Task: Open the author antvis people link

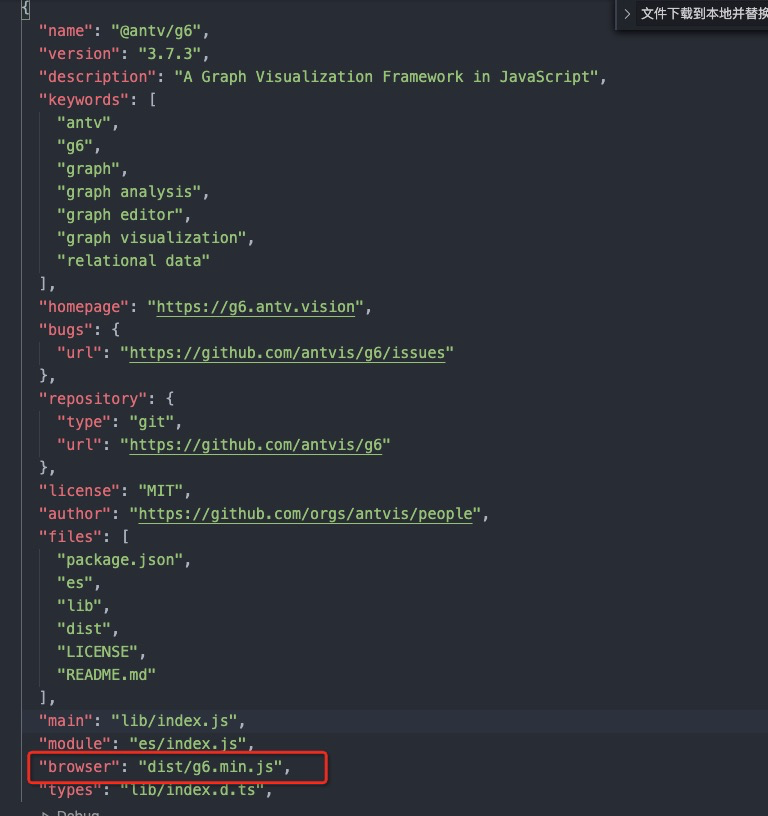Action: (x=305, y=514)
